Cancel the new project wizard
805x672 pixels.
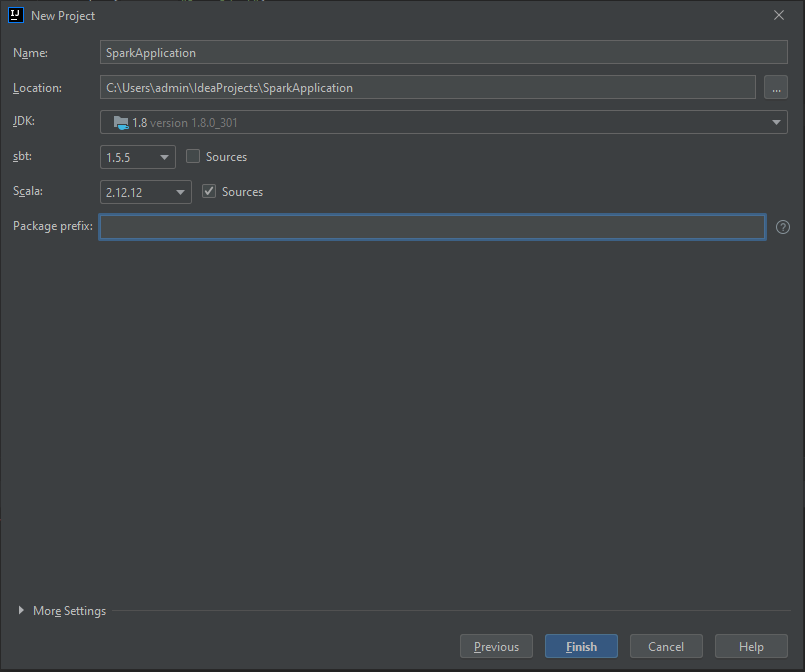pyautogui.click(x=666, y=647)
